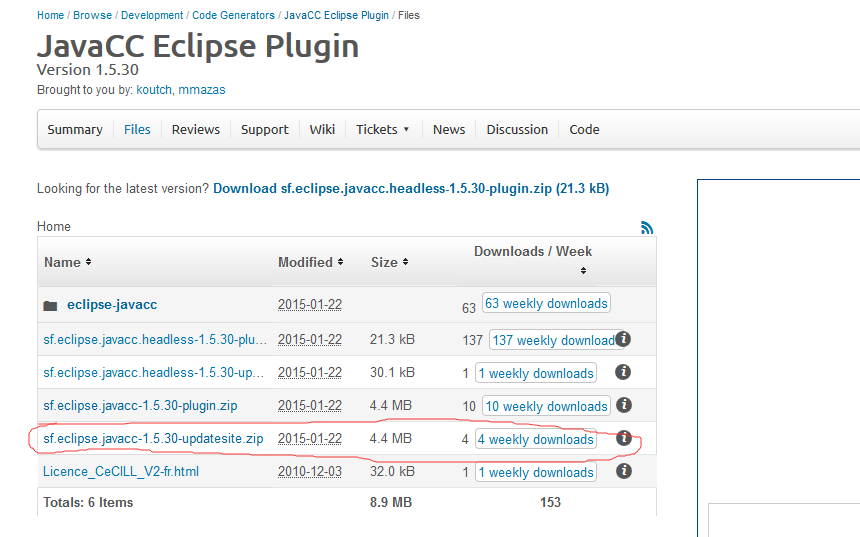Download latest headless-1.5.30-plugin.zip link
The height and width of the screenshot is (537, 860).
click(411, 189)
